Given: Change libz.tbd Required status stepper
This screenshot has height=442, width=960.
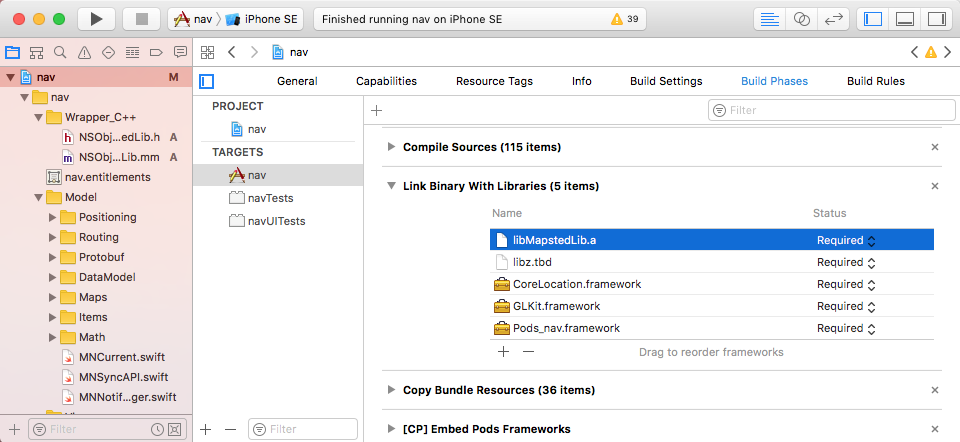Looking at the screenshot, I should point(871,262).
